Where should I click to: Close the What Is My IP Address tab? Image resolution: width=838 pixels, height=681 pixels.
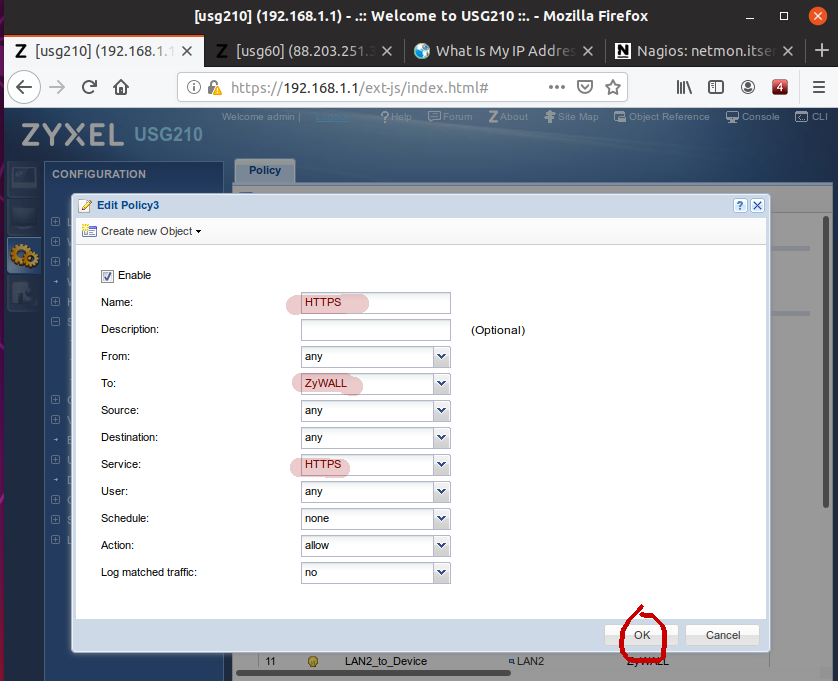[588, 51]
